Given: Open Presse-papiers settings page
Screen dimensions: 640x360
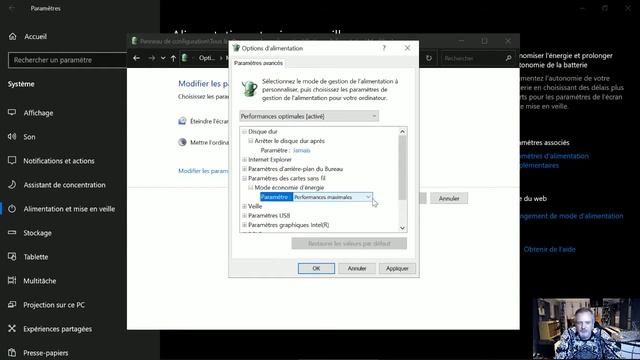Looking at the screenshot, I should (46, 353).
